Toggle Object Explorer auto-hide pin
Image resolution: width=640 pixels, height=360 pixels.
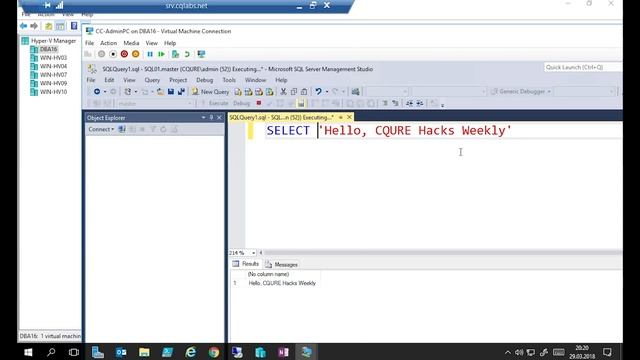[x=211, y=118]
